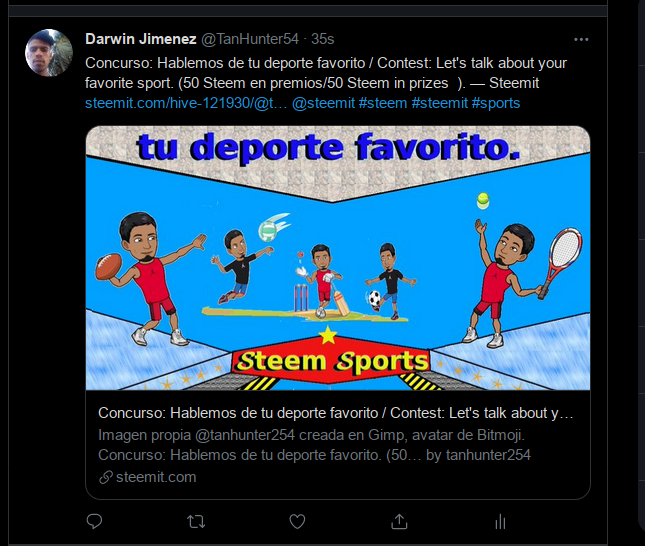
Task: Open the #sports hashtag
Action: tap(496, 103)
